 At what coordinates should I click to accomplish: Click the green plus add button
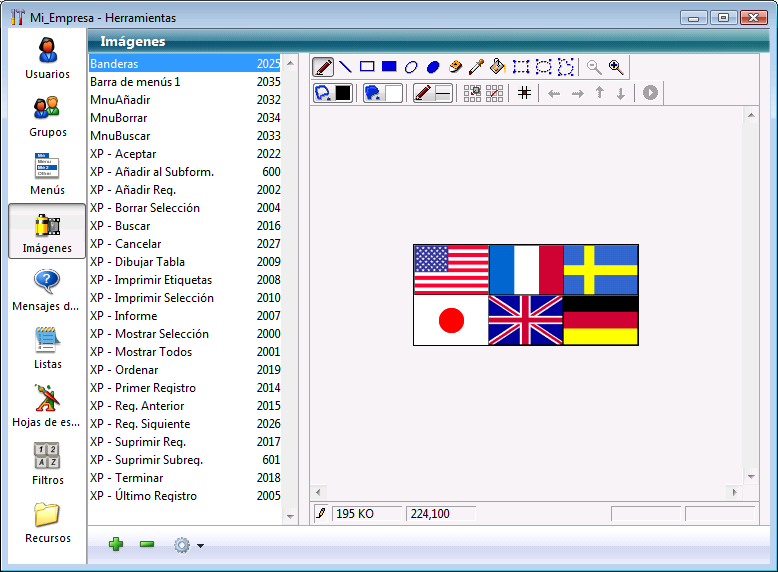[x=116, y=544]
